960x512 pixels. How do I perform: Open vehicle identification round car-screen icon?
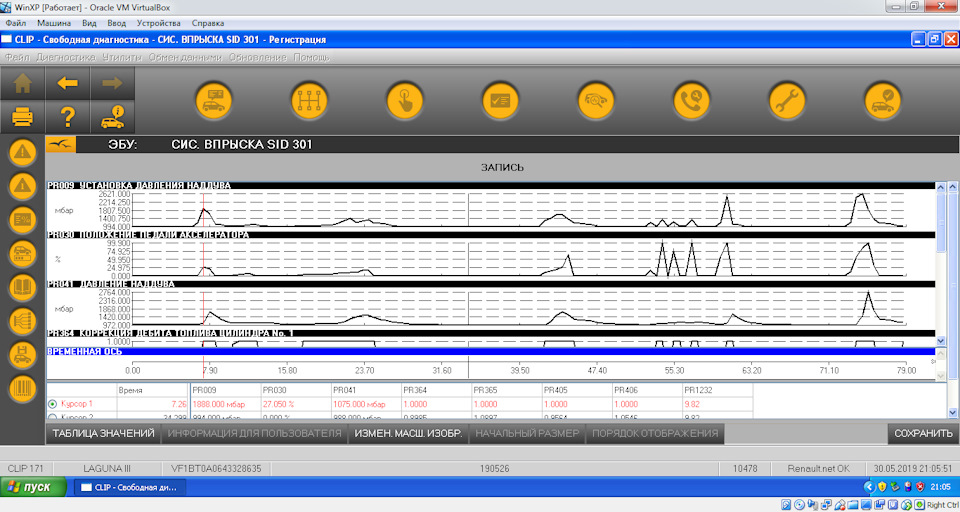[213, 100]
